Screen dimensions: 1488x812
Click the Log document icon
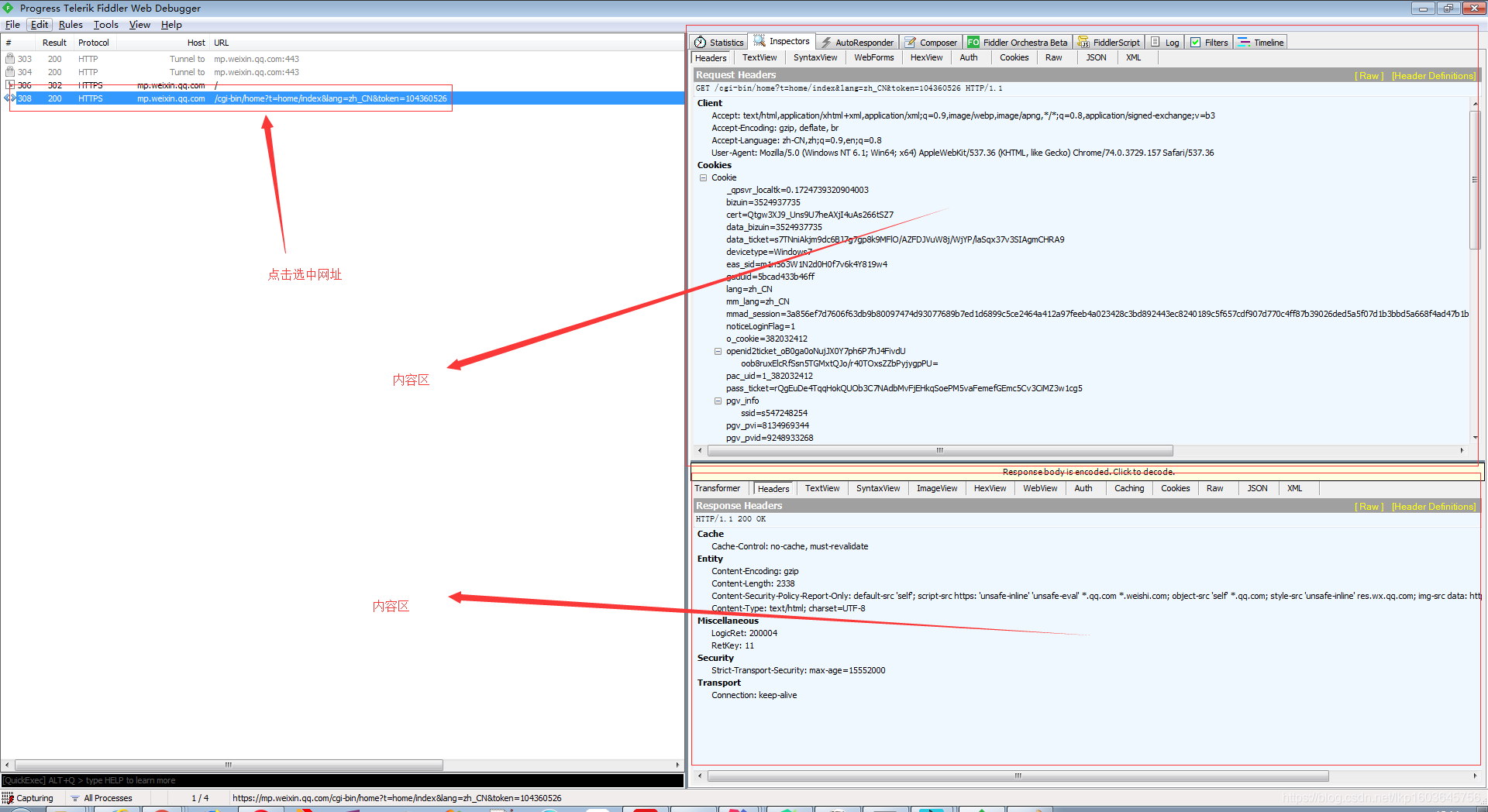click(x=1156, y=43)
